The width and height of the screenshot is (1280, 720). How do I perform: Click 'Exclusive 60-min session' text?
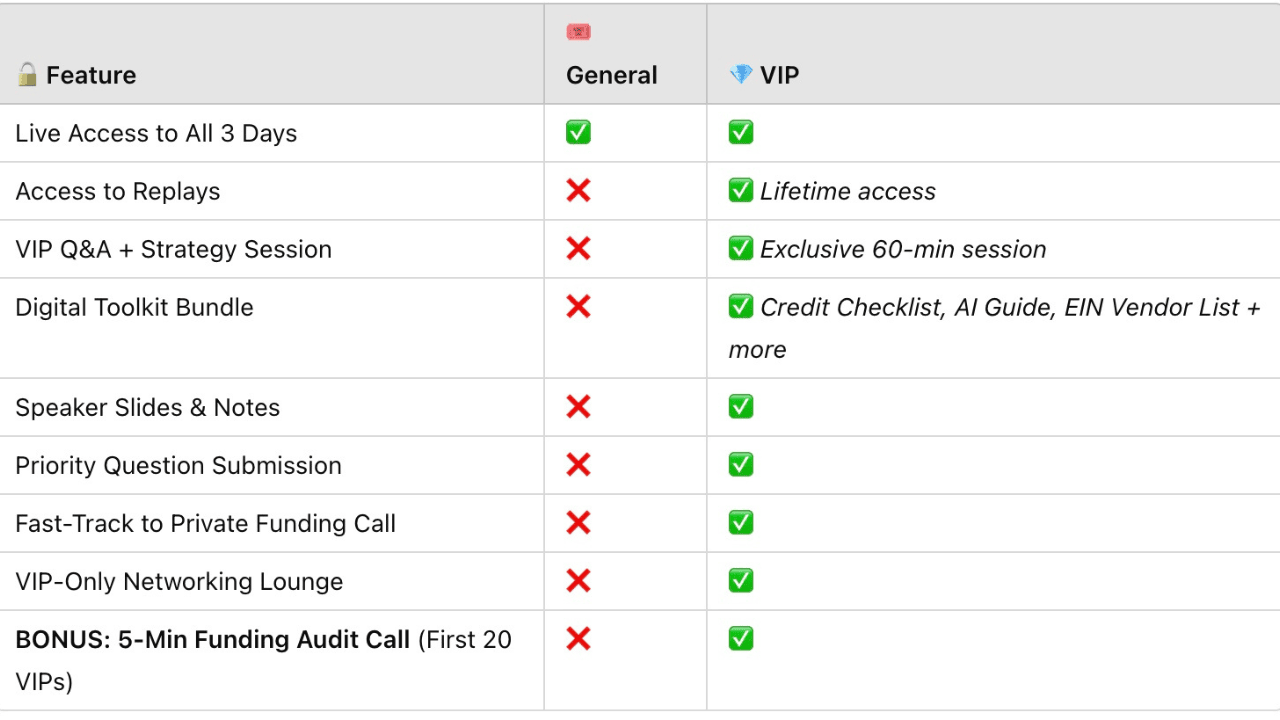903,249
